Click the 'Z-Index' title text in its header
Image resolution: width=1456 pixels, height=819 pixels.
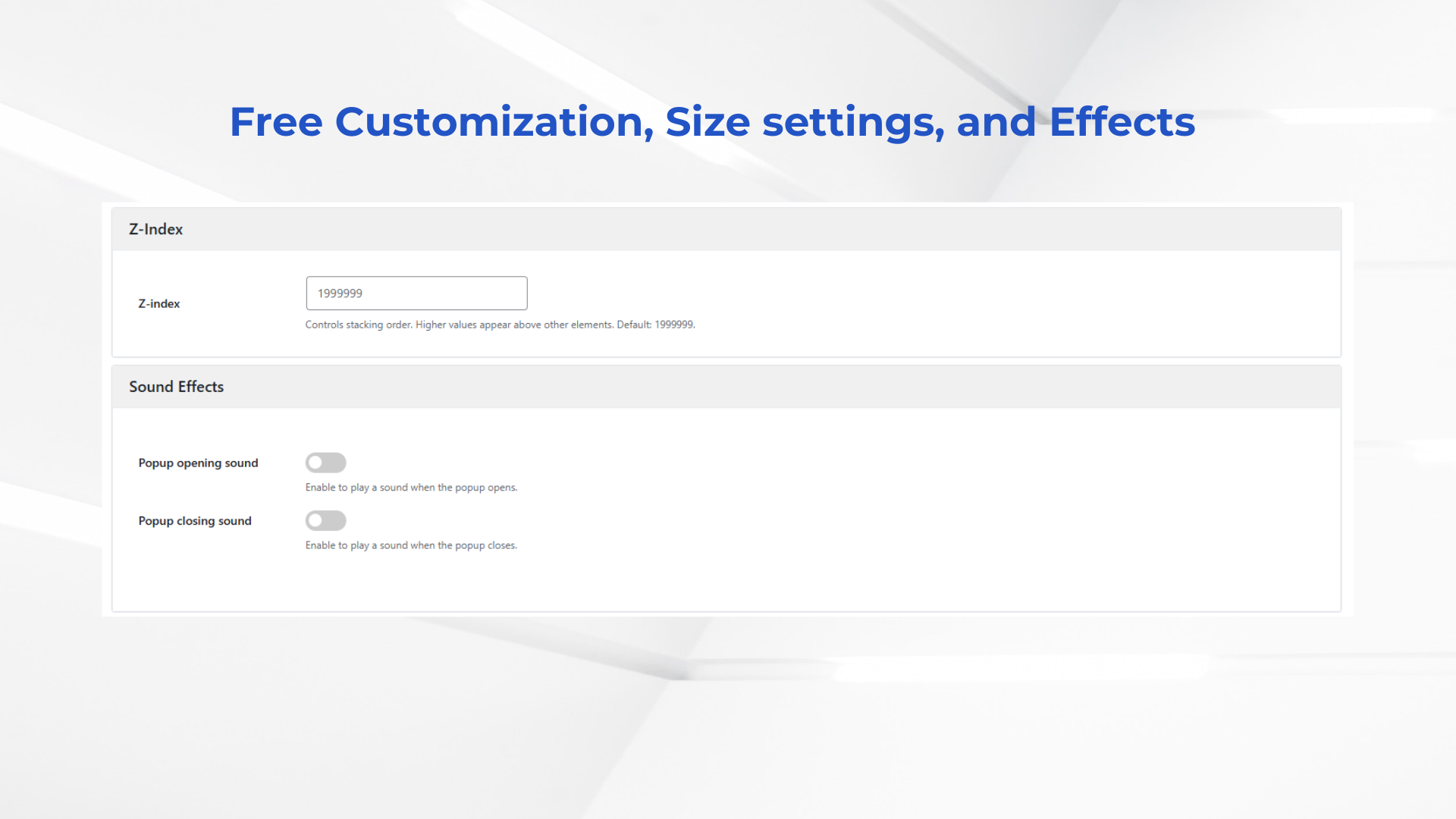pyautogui.click(x=156, y=229)
